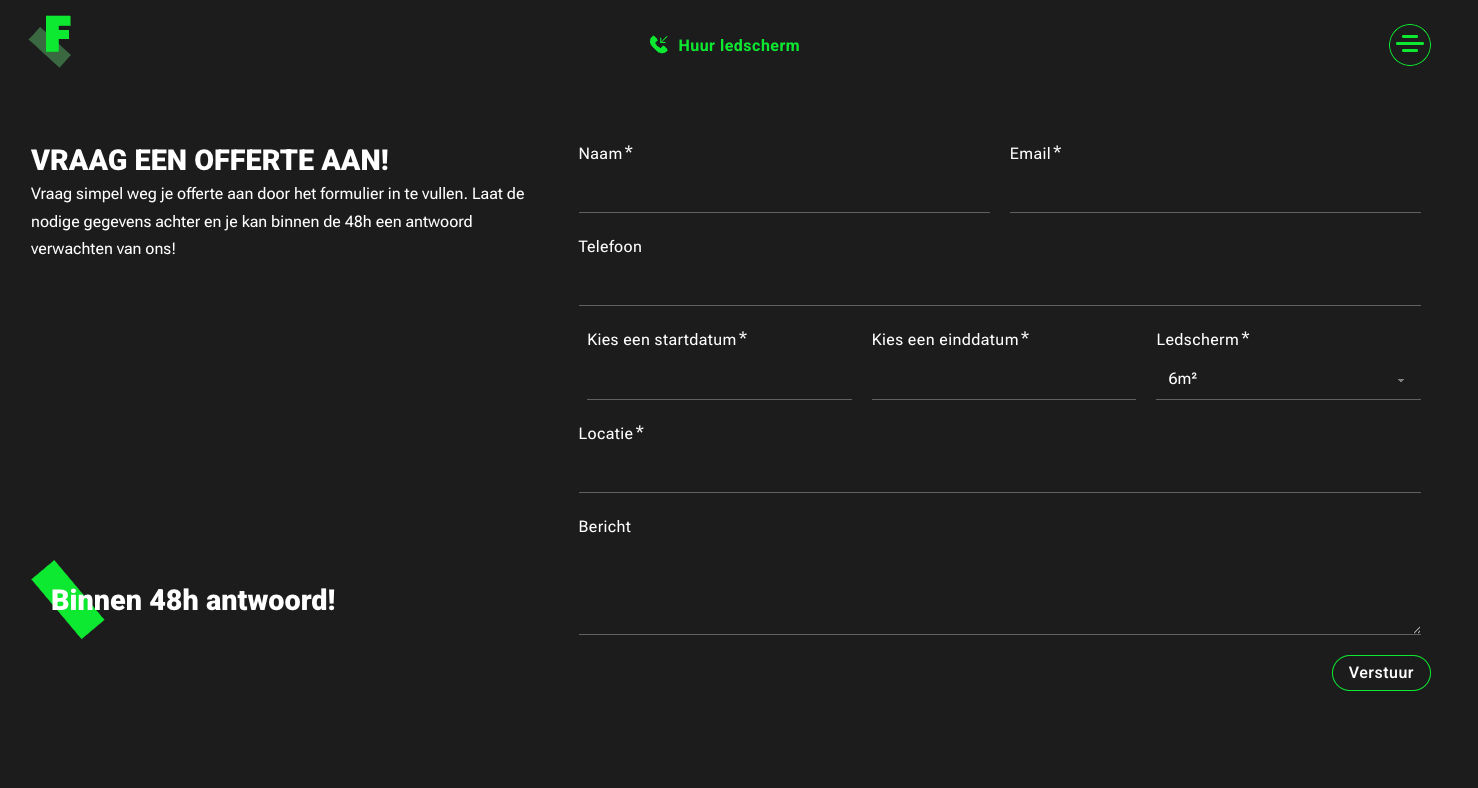Click the 'Binnen 48h antwoord!' text
The image size is (1478, 788).
tap(193, 600)
